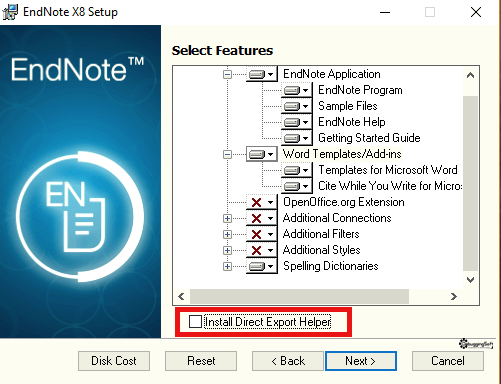Open install-state dropdown for Getting Started Guide
Screen dimensions: 501x384
click(297, 138)
